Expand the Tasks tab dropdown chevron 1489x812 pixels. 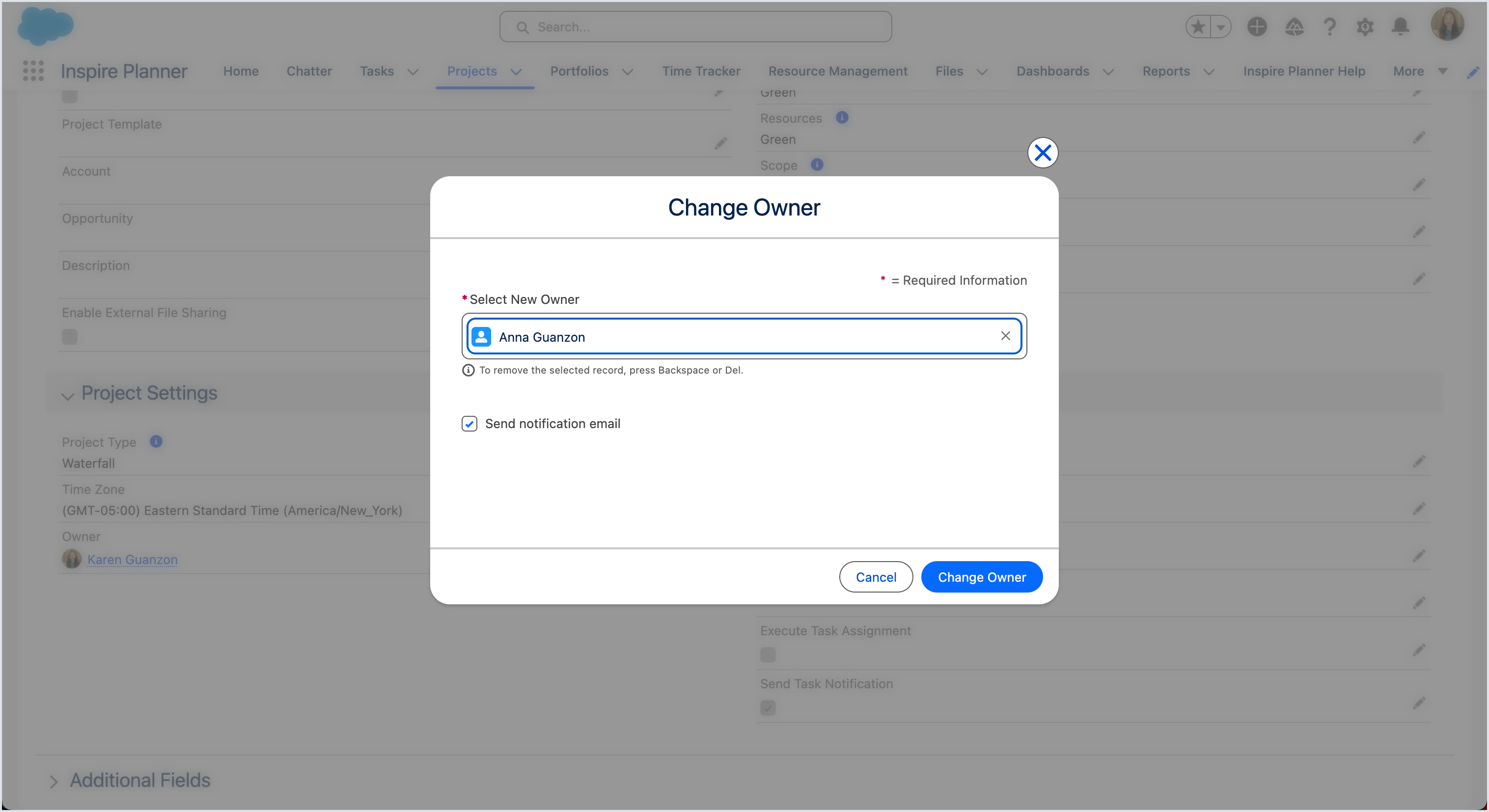click(x=413, y=72)
